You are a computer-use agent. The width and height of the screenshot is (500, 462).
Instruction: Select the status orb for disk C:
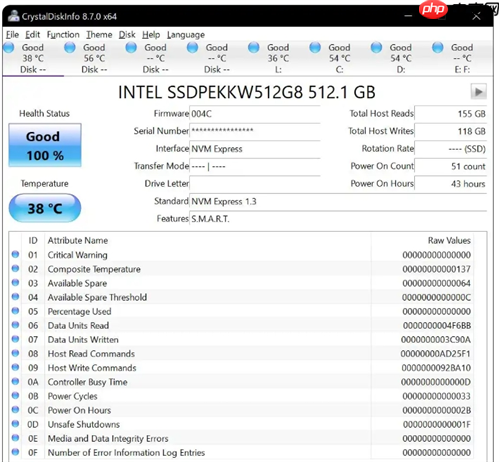pos(315,48)
